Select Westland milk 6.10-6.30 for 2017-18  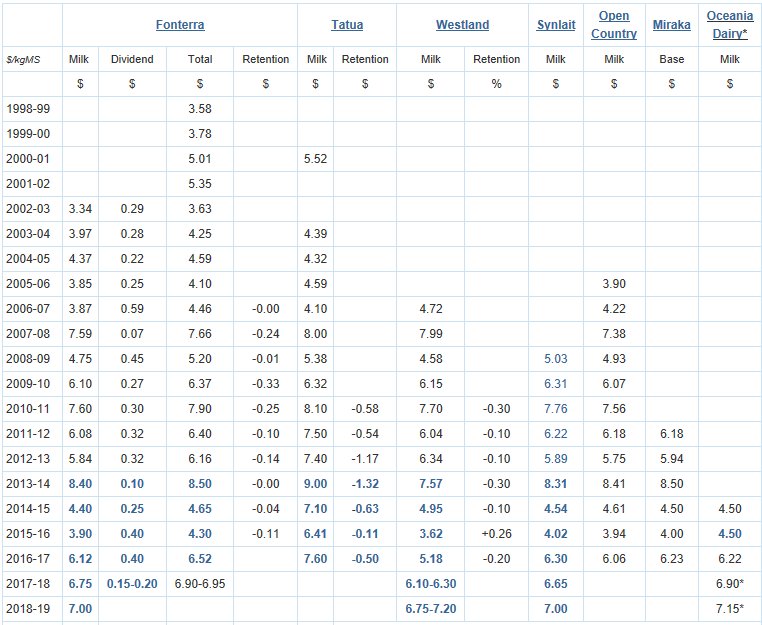[x=431, y=584]
